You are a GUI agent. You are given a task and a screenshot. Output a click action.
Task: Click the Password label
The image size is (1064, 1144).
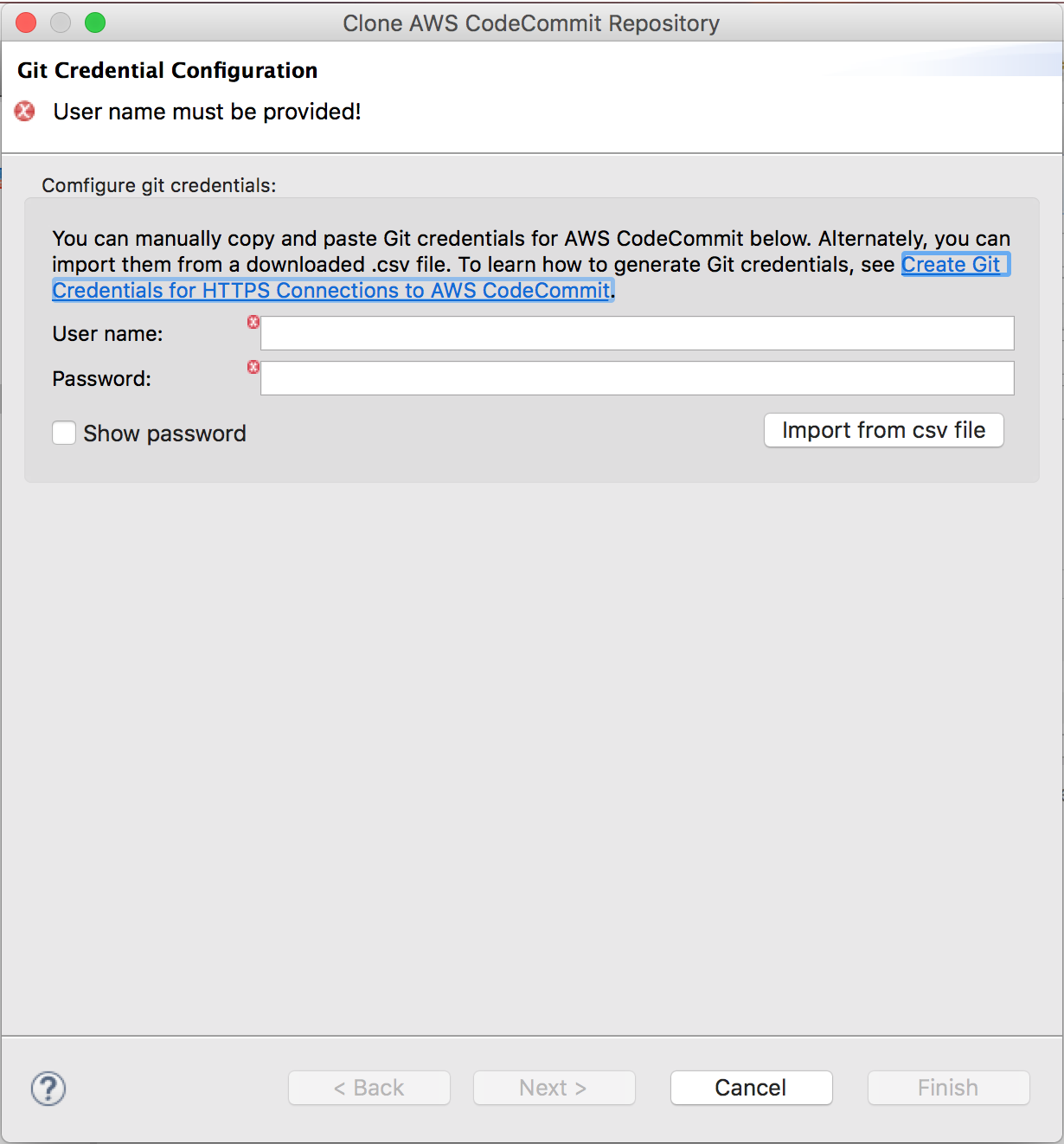101,379
